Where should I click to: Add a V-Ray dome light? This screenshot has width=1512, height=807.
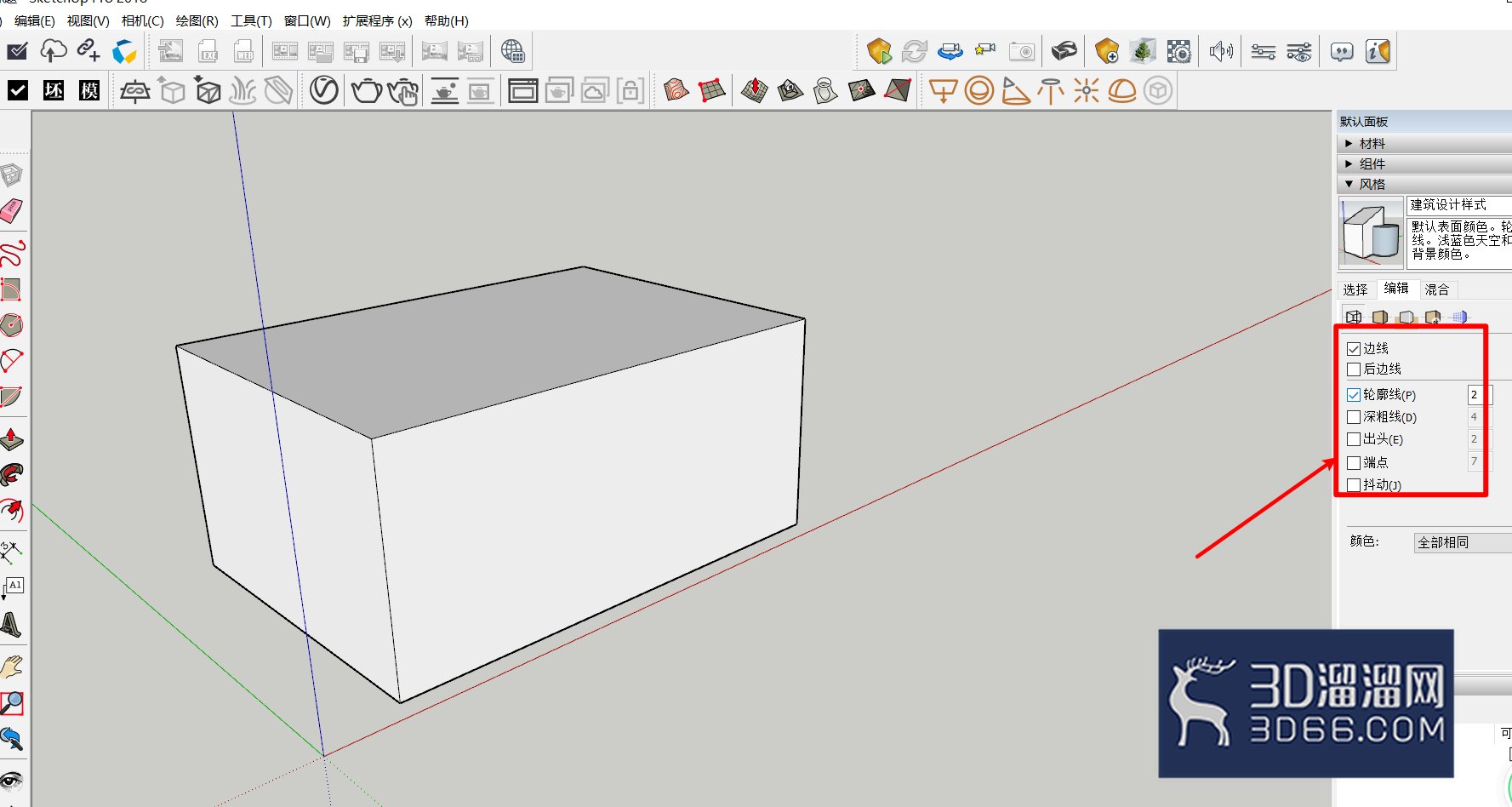click(x=1121, y=90)
